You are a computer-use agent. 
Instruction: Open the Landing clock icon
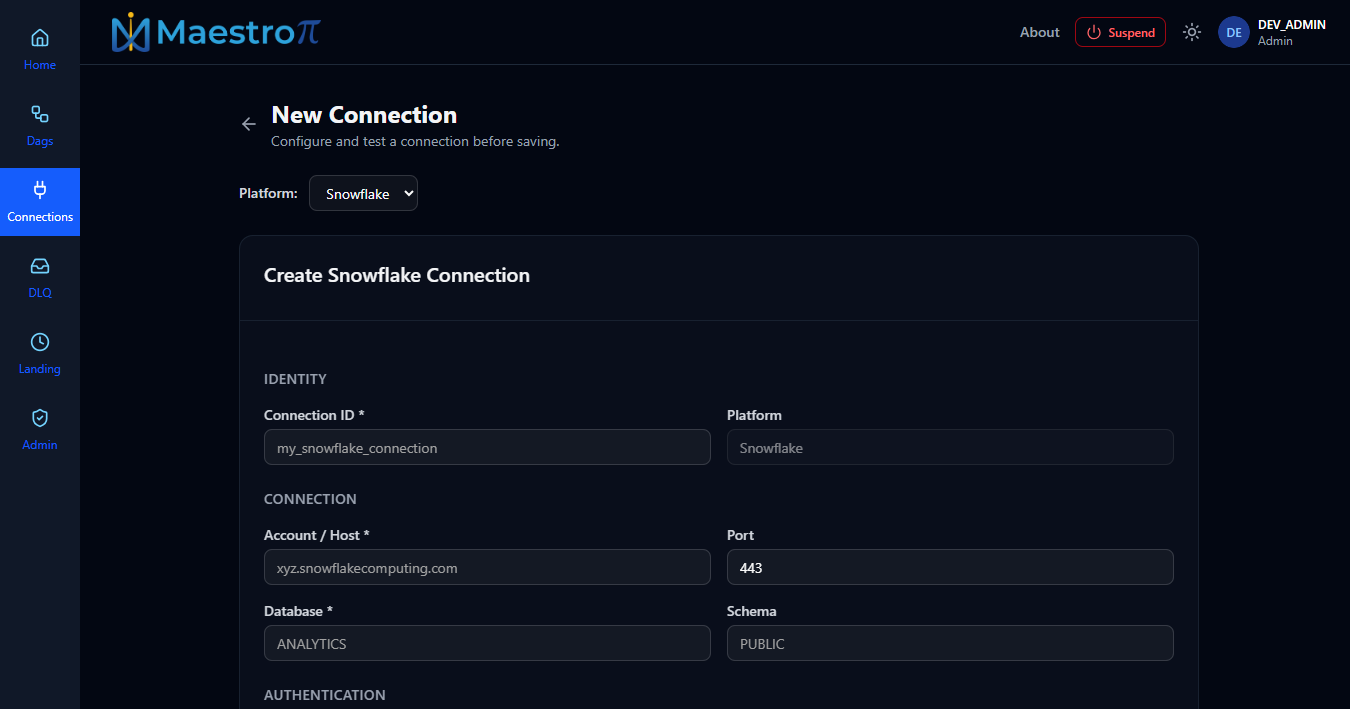click(x=40, y=342)
